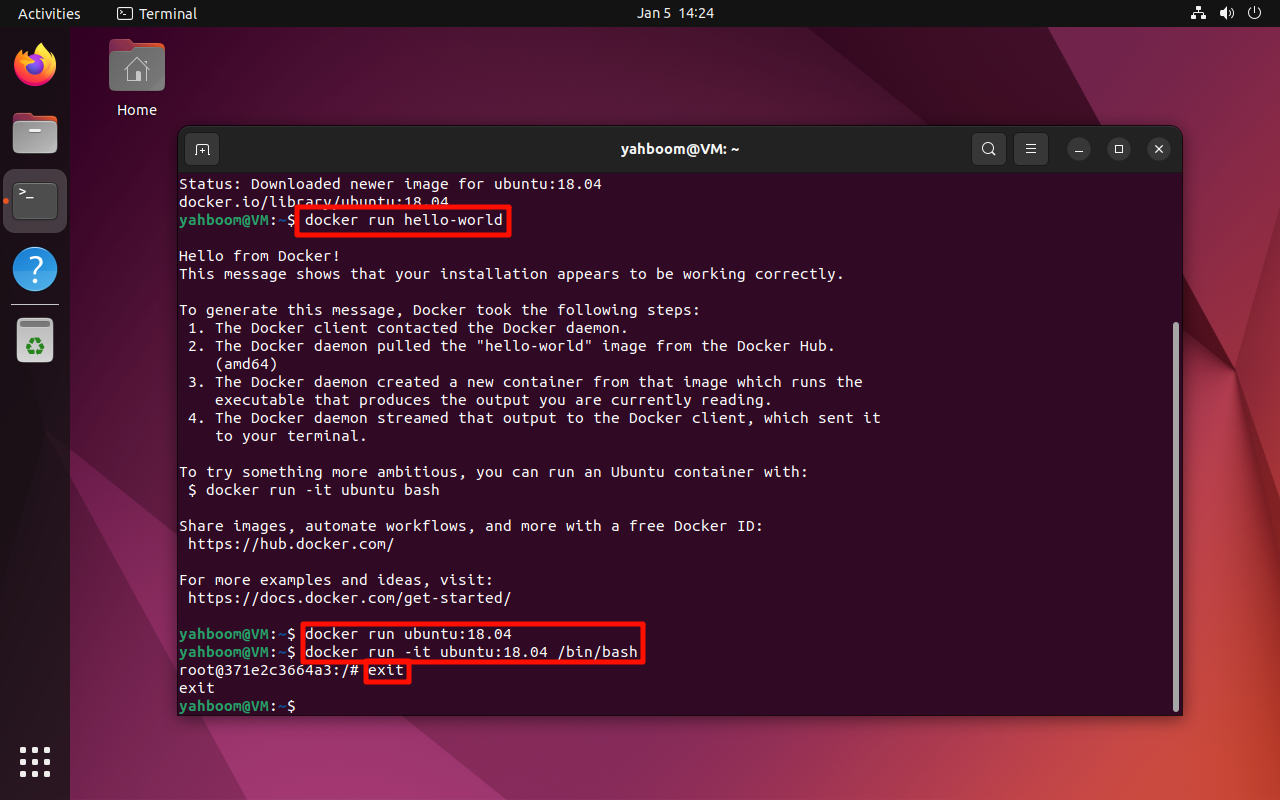
Task: Click the https://docs.docker.com/get-started/ link
Action: pyautogui.click(x=349, y=598)
